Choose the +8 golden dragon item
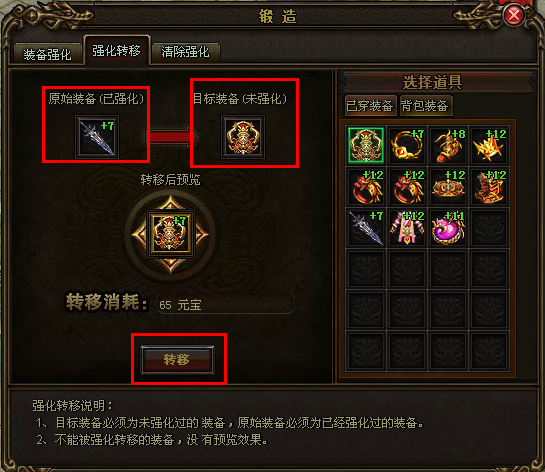Screen dimensions: 545x472 448,145
